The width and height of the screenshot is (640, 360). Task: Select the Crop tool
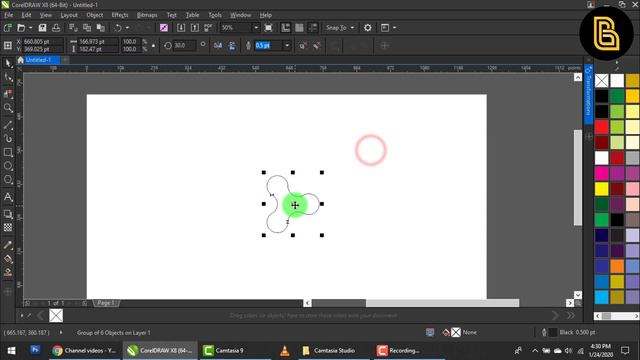pos(8,93)
